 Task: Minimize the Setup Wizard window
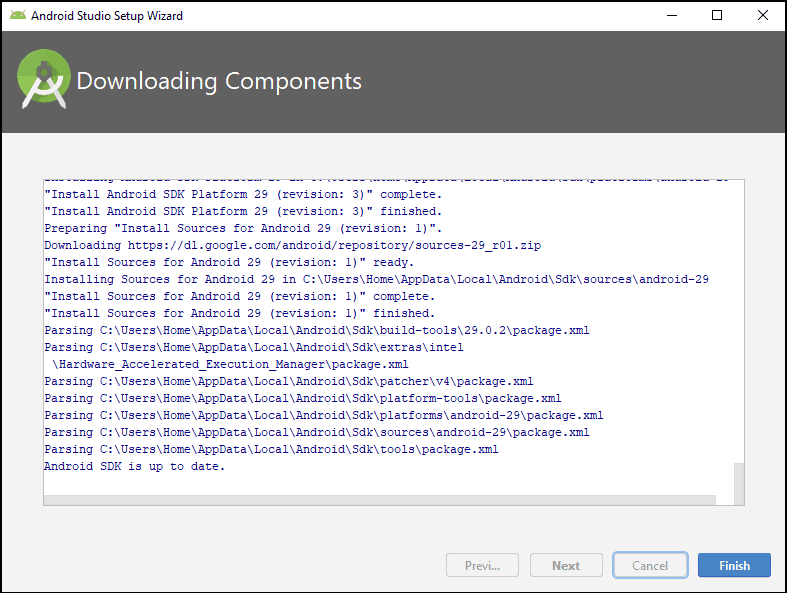click(x=672, y=16)
